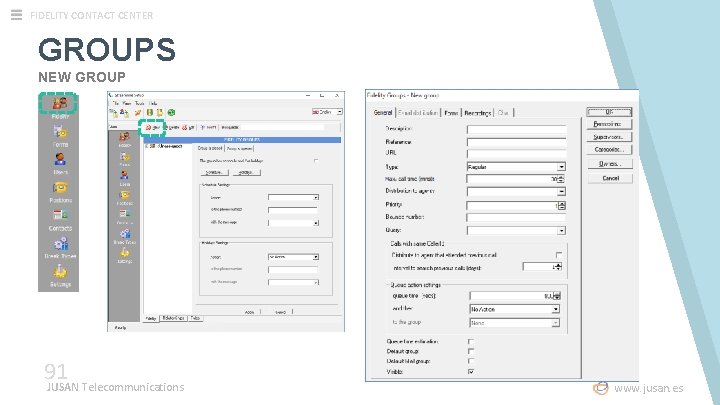The image size is (720, 405).
Task: Open the Query dropdown
Action: pos(516,231)
